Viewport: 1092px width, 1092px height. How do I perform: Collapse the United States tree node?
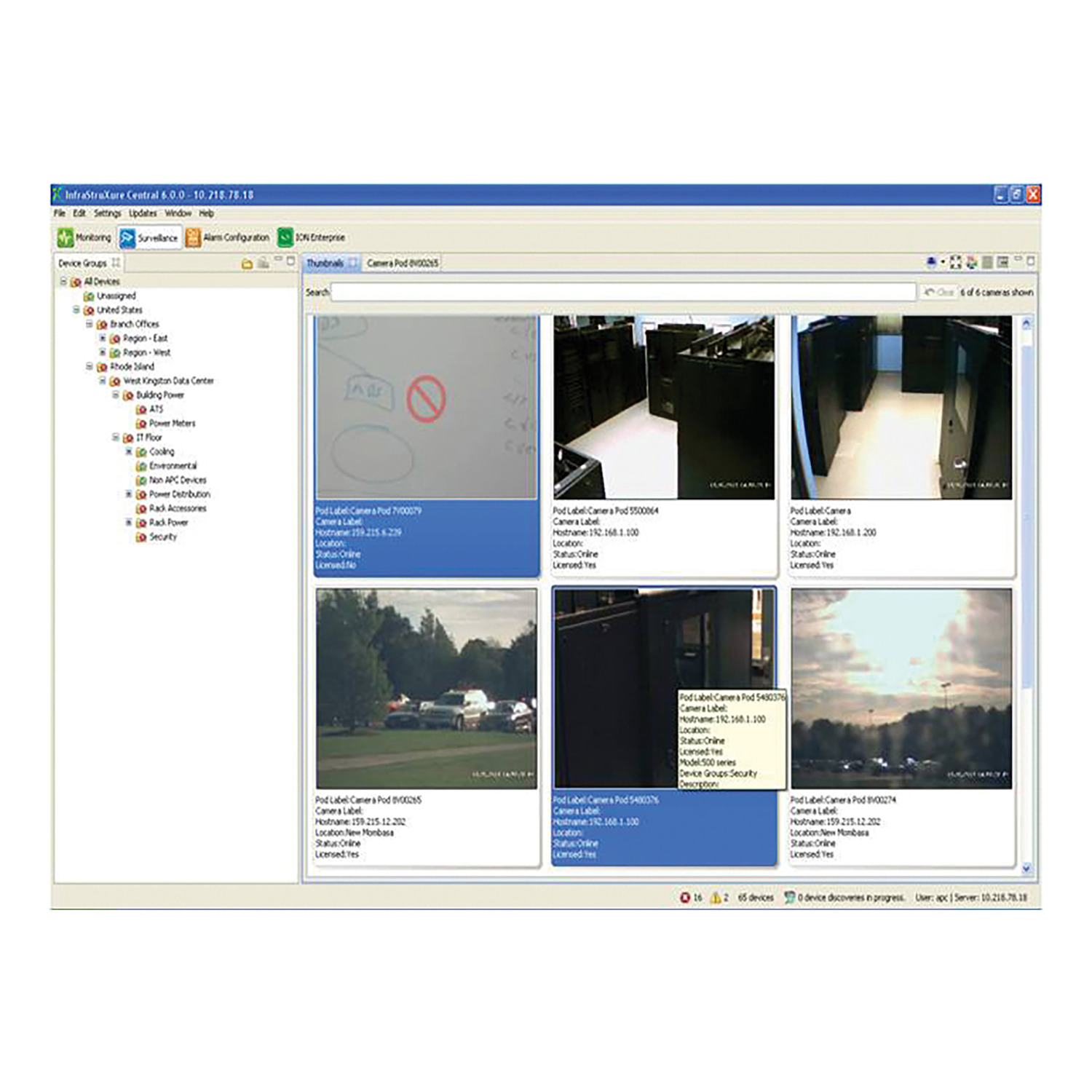coord(76,310)
